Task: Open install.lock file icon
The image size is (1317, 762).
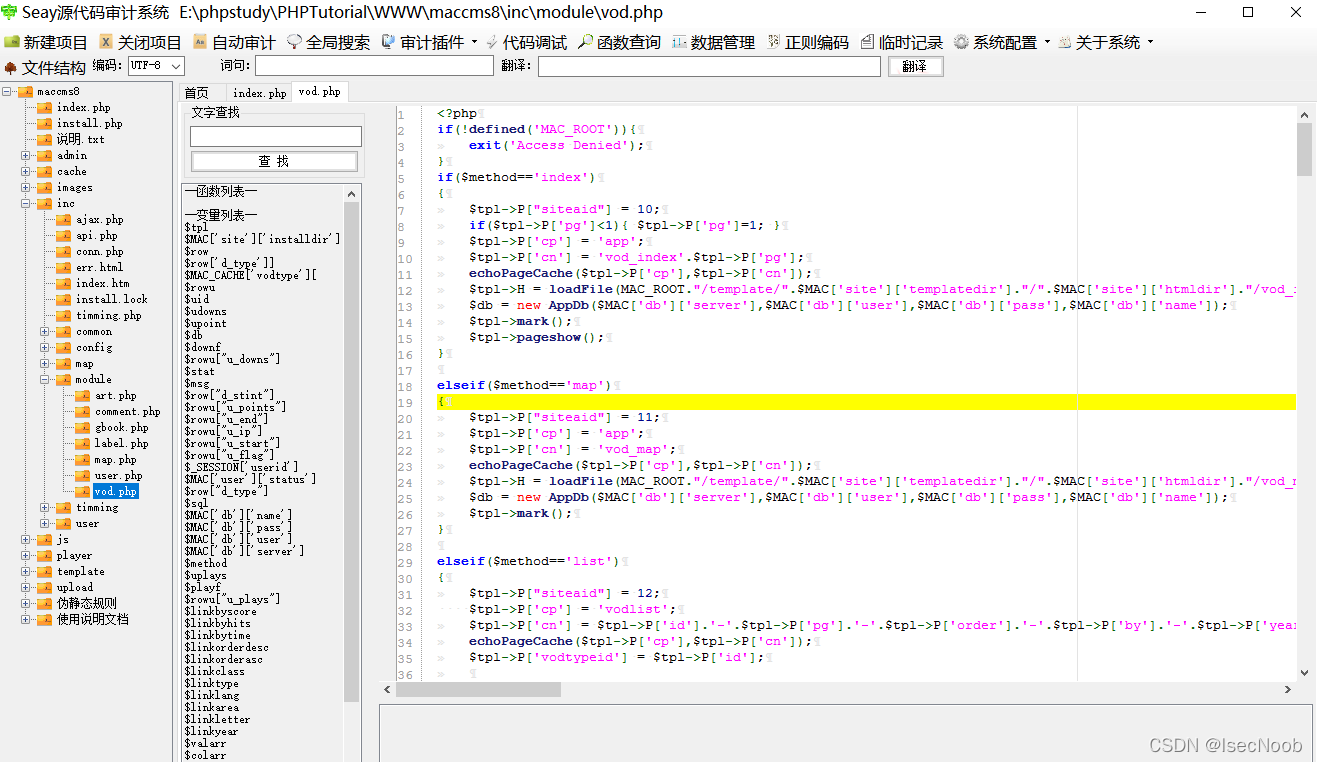Action: 64,299
